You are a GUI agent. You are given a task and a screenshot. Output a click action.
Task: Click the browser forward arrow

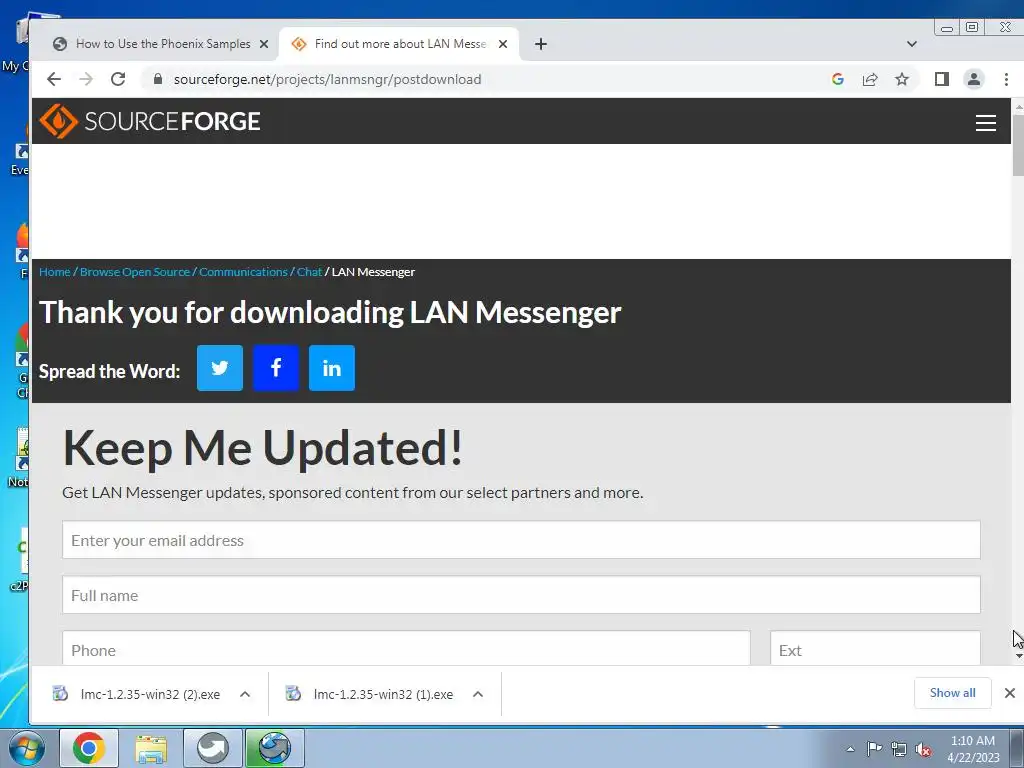86,79
